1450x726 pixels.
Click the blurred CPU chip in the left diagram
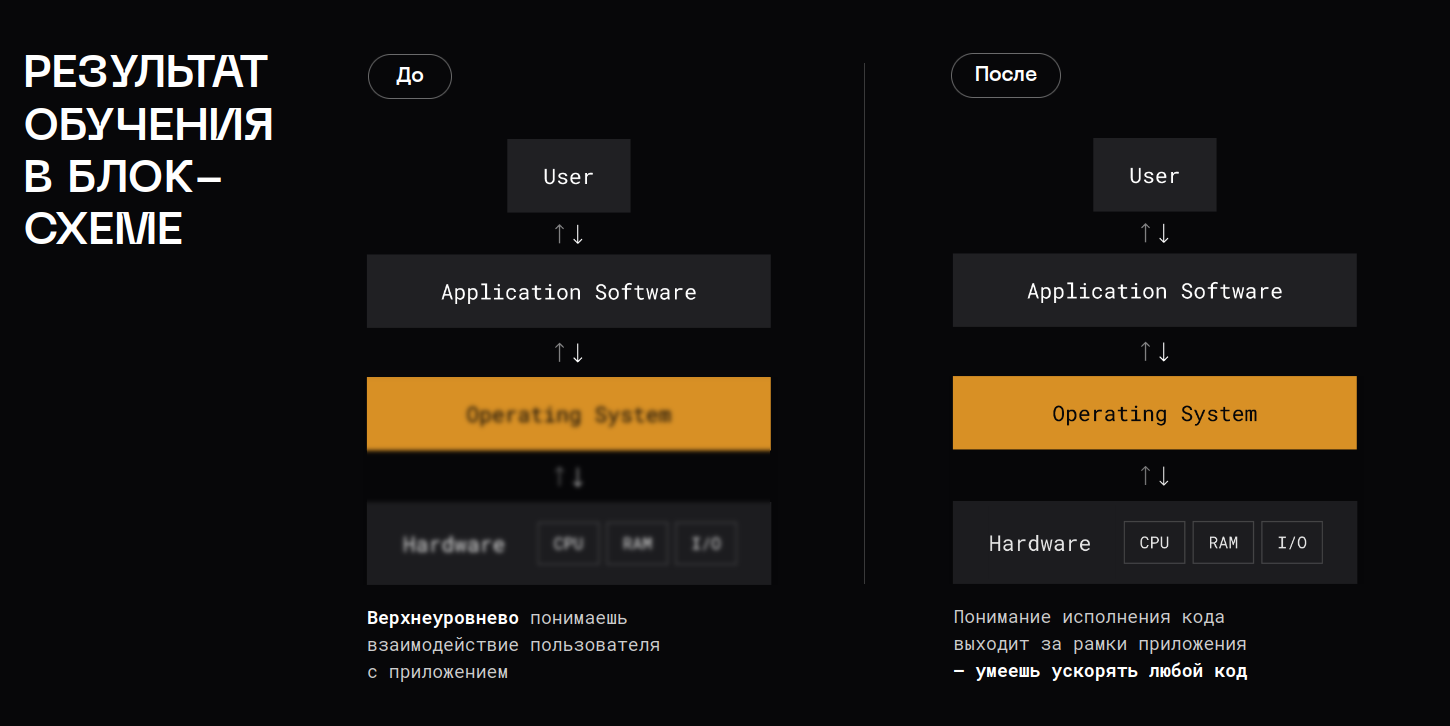(x=568, y=544)
